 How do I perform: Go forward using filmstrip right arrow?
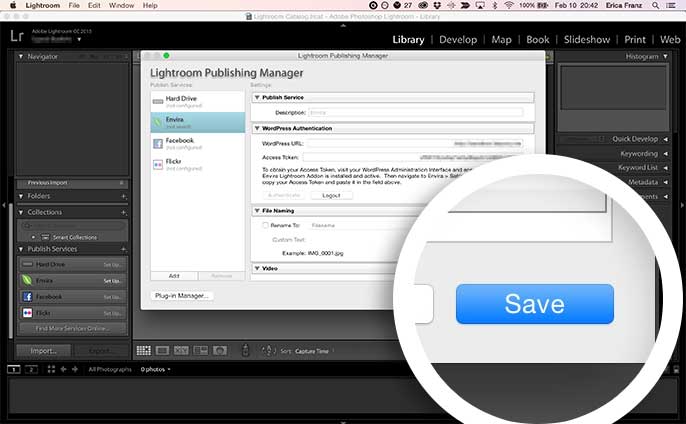click(75, 369)
